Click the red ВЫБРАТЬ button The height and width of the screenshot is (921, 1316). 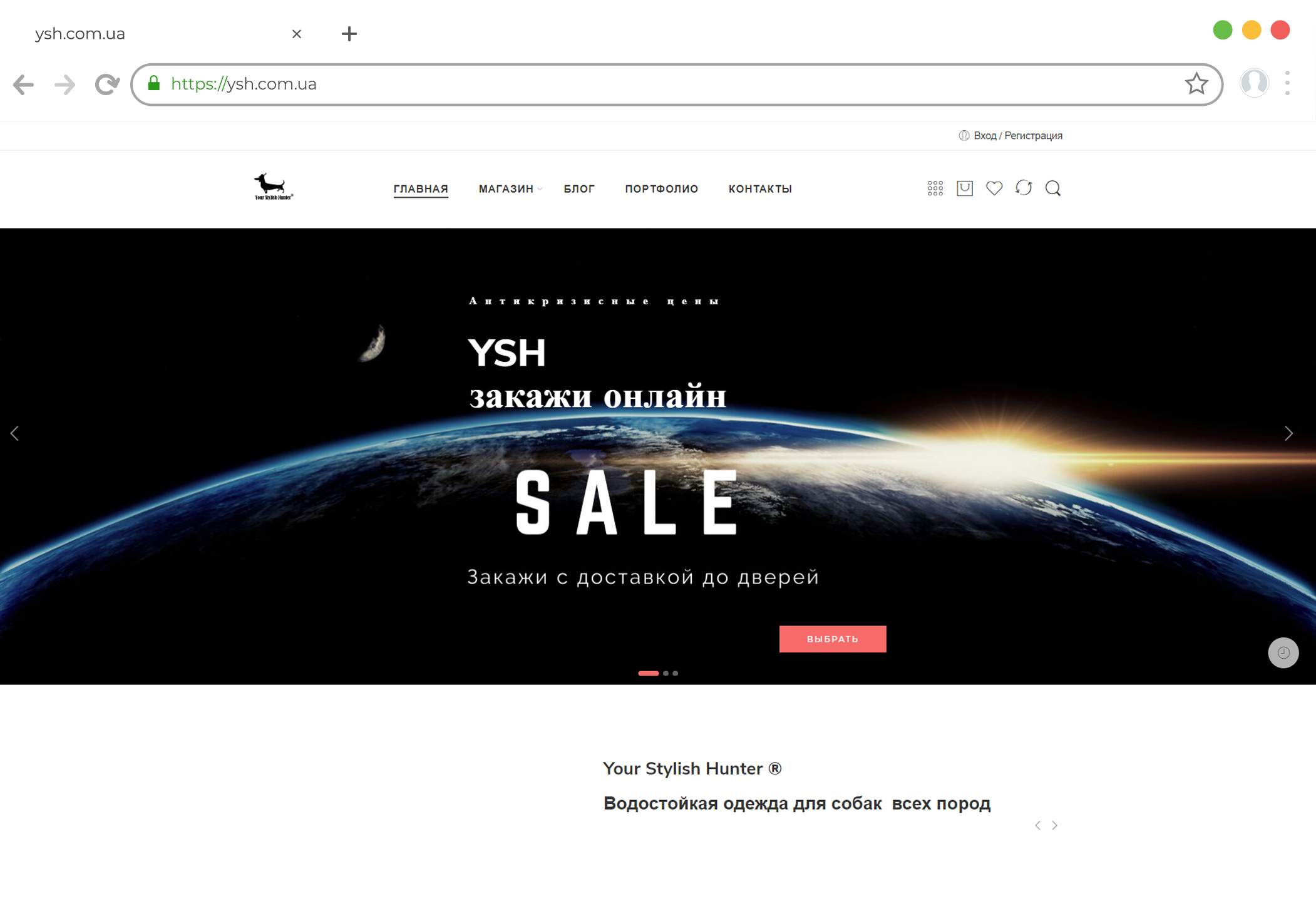pyautogui.click(x=832, y=639)
